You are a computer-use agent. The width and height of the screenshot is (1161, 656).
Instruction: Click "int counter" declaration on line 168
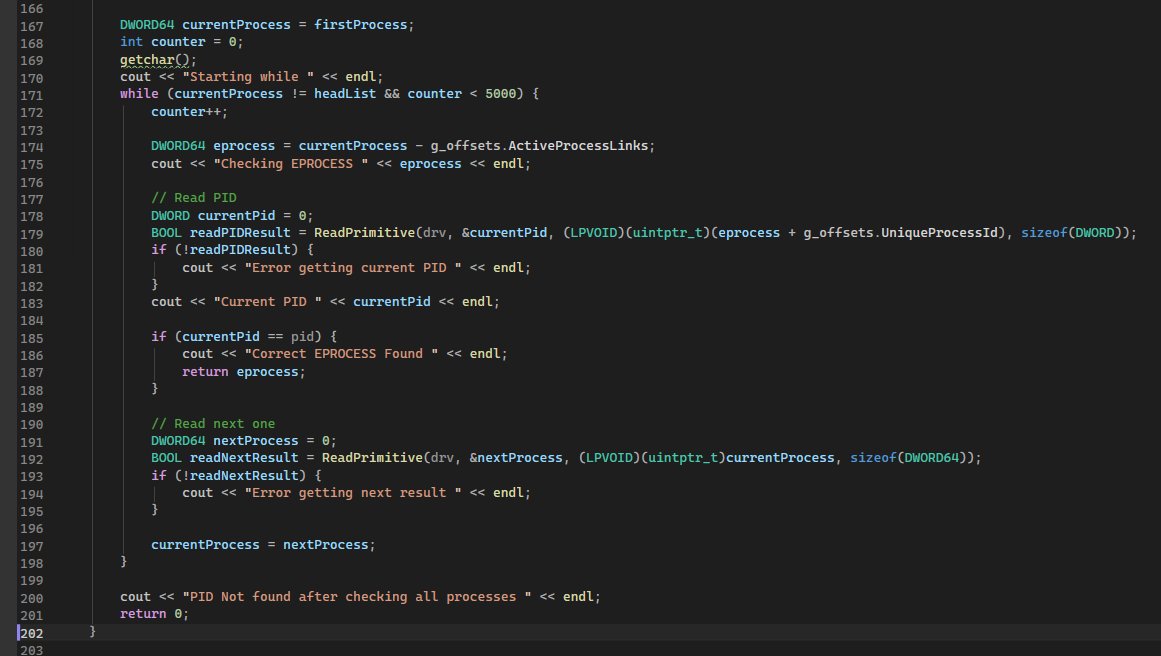pos(163,41)
